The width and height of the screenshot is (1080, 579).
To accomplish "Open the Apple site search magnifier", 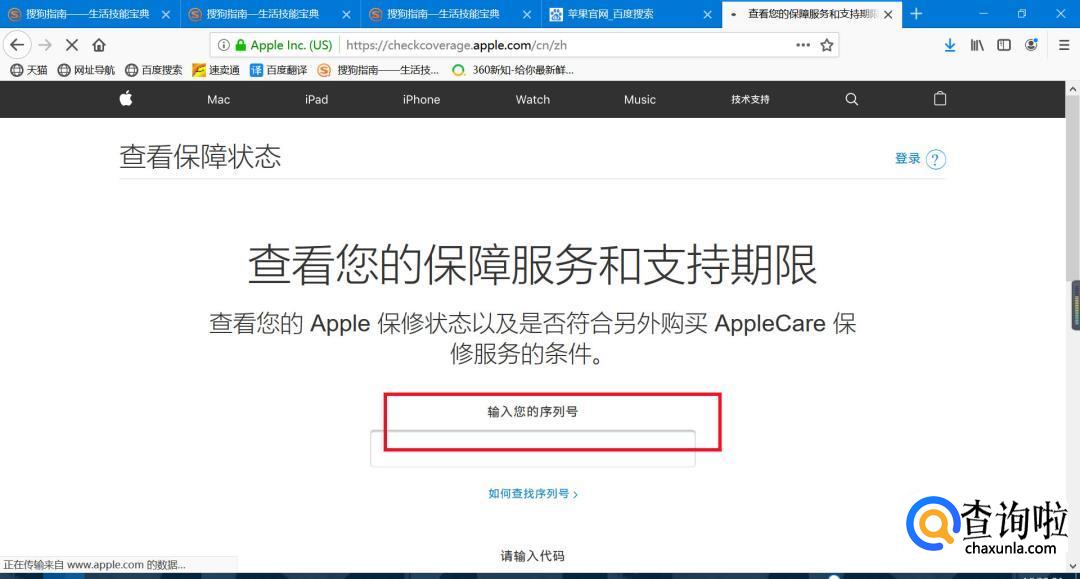I will click(x=851, y=99).
